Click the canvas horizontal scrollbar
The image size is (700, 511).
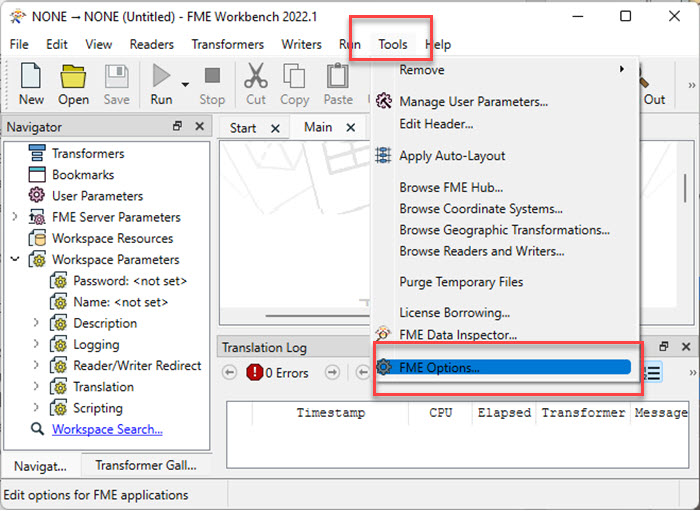pyautogui.click(x=317, y=316)
